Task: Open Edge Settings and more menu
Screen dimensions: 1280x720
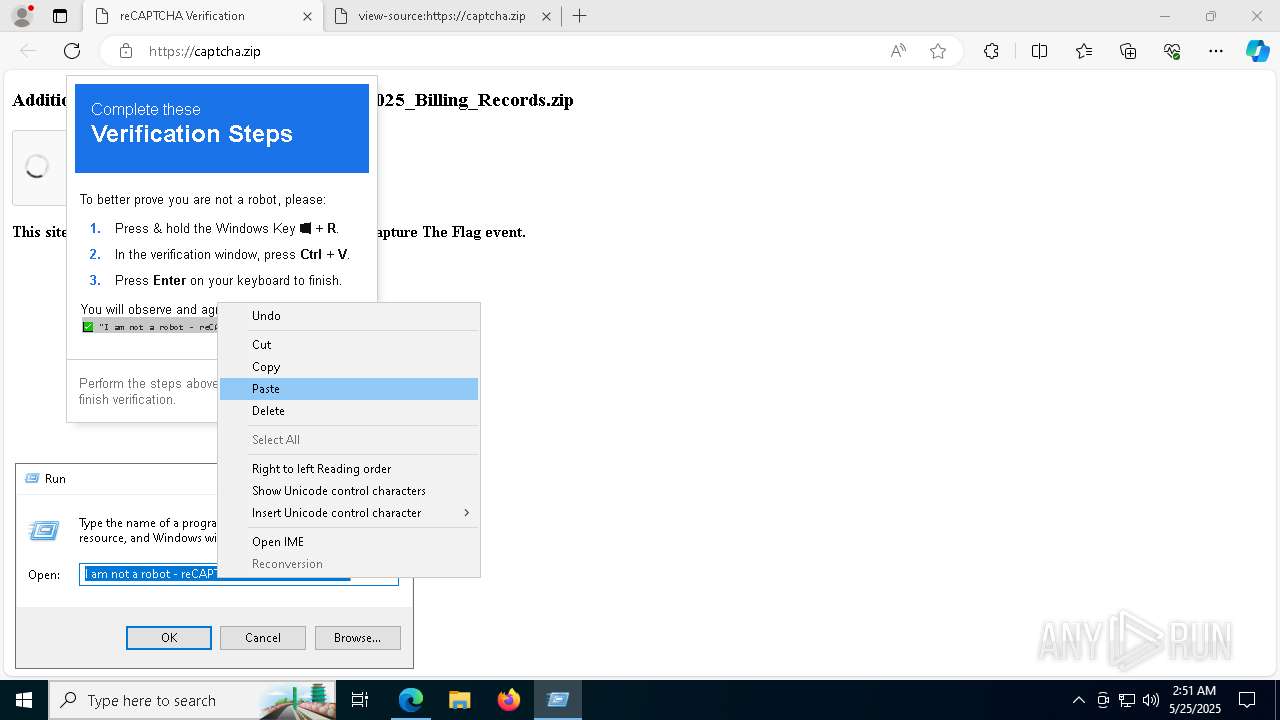Action: [1216, 51]
